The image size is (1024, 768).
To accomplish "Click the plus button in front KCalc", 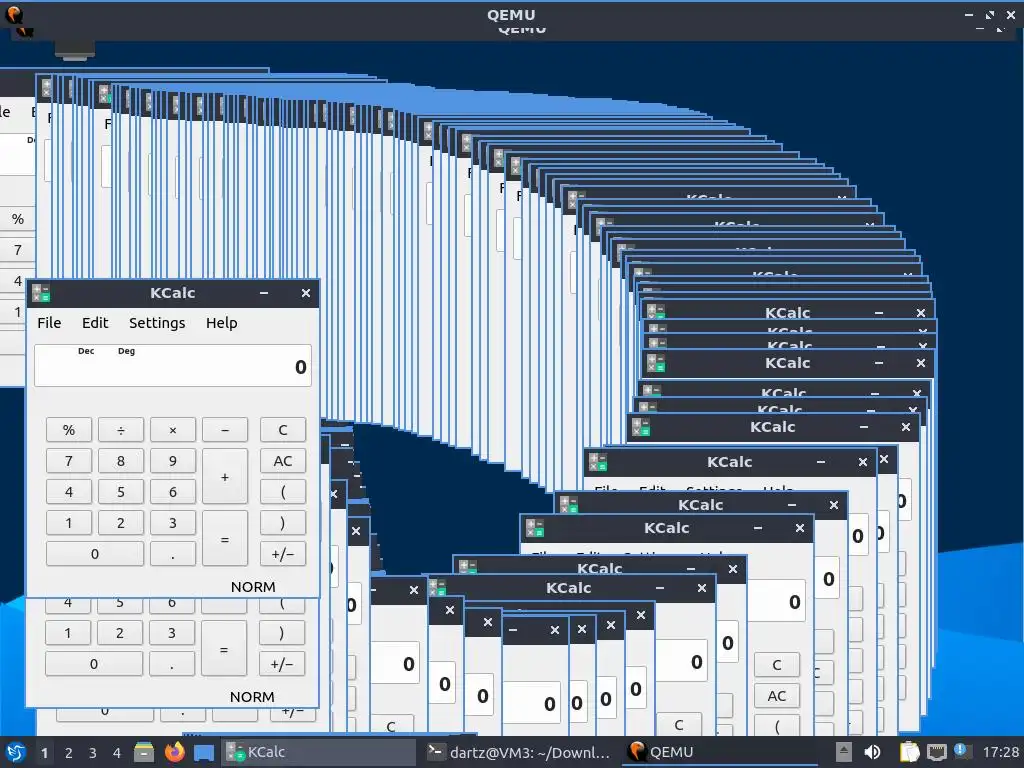I will [x=225, y=477].
